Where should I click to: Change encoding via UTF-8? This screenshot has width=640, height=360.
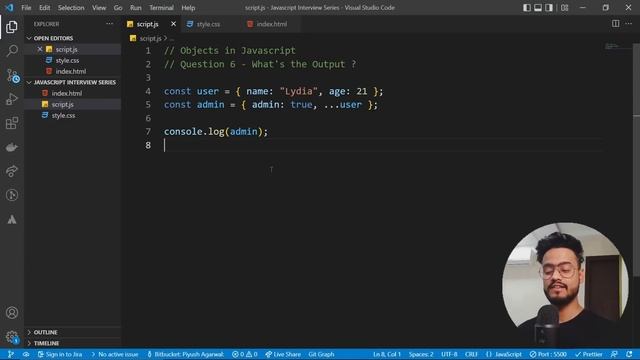pos(449,354)
